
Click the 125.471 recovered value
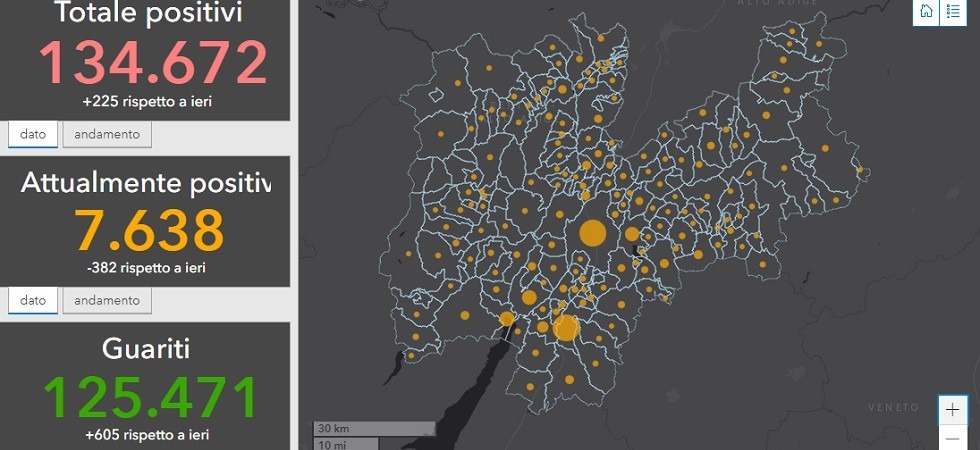pos(150,396)
